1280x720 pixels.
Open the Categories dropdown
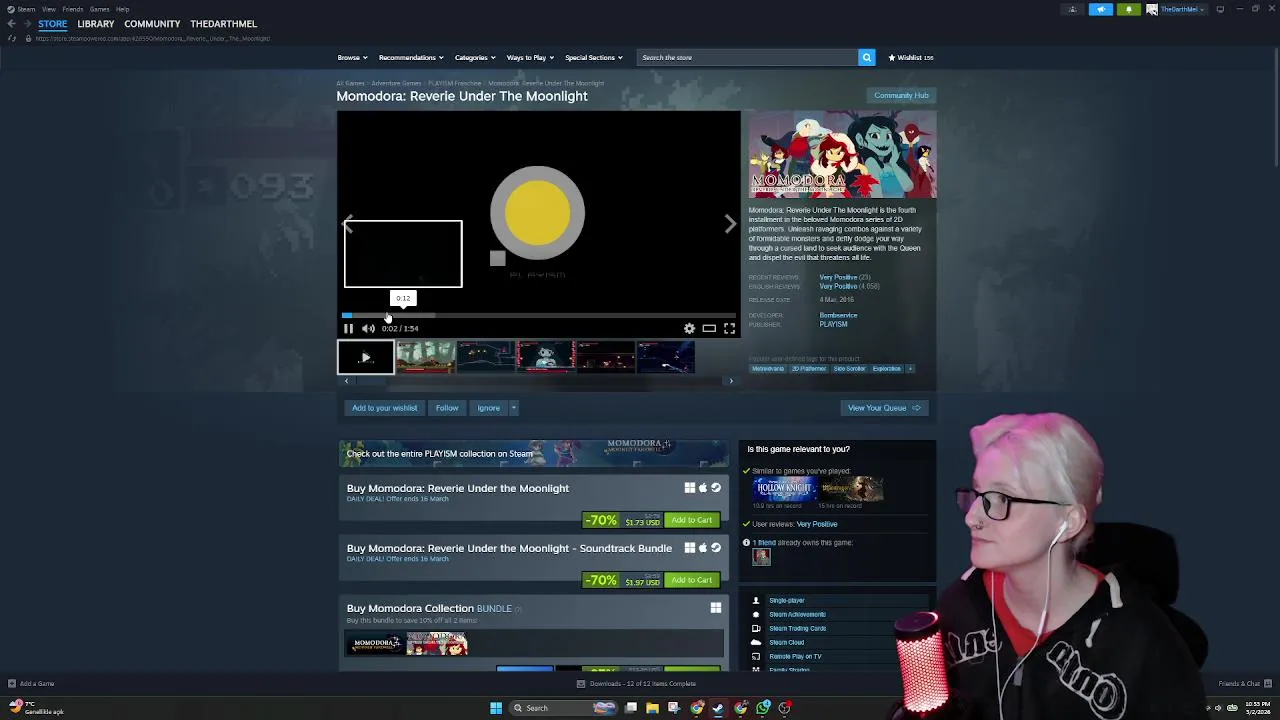[475, 57]
